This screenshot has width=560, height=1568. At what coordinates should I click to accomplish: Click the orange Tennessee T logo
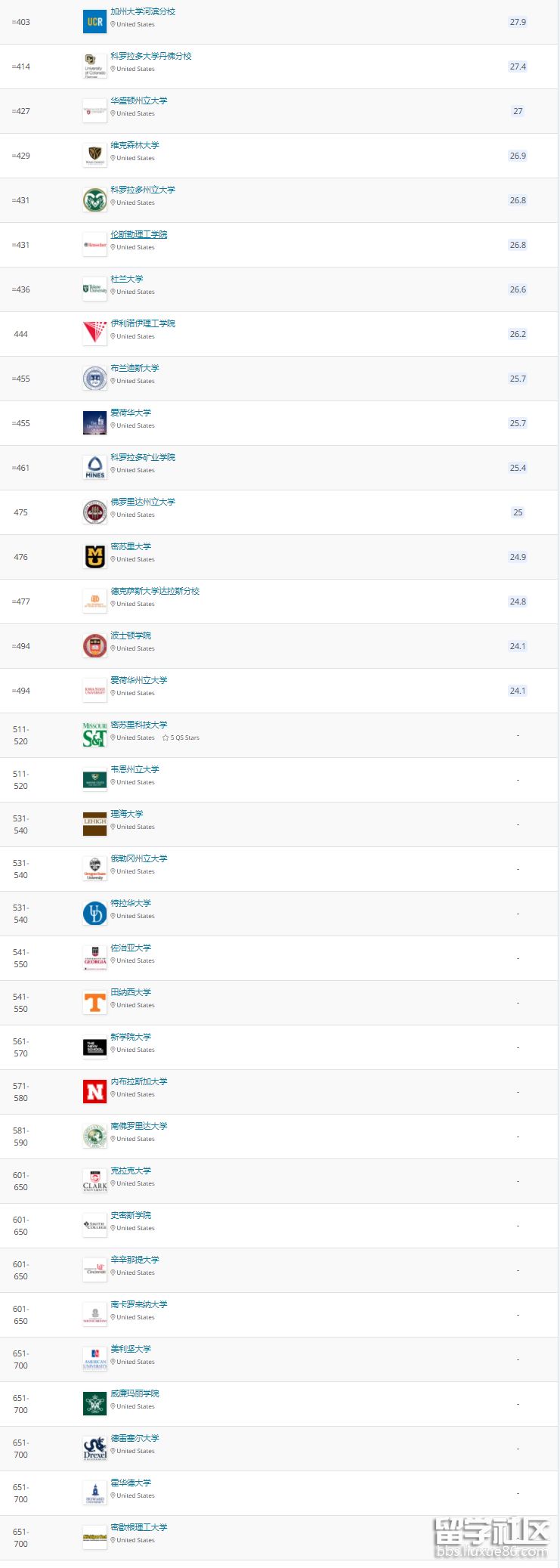(x=94, y=1003)
